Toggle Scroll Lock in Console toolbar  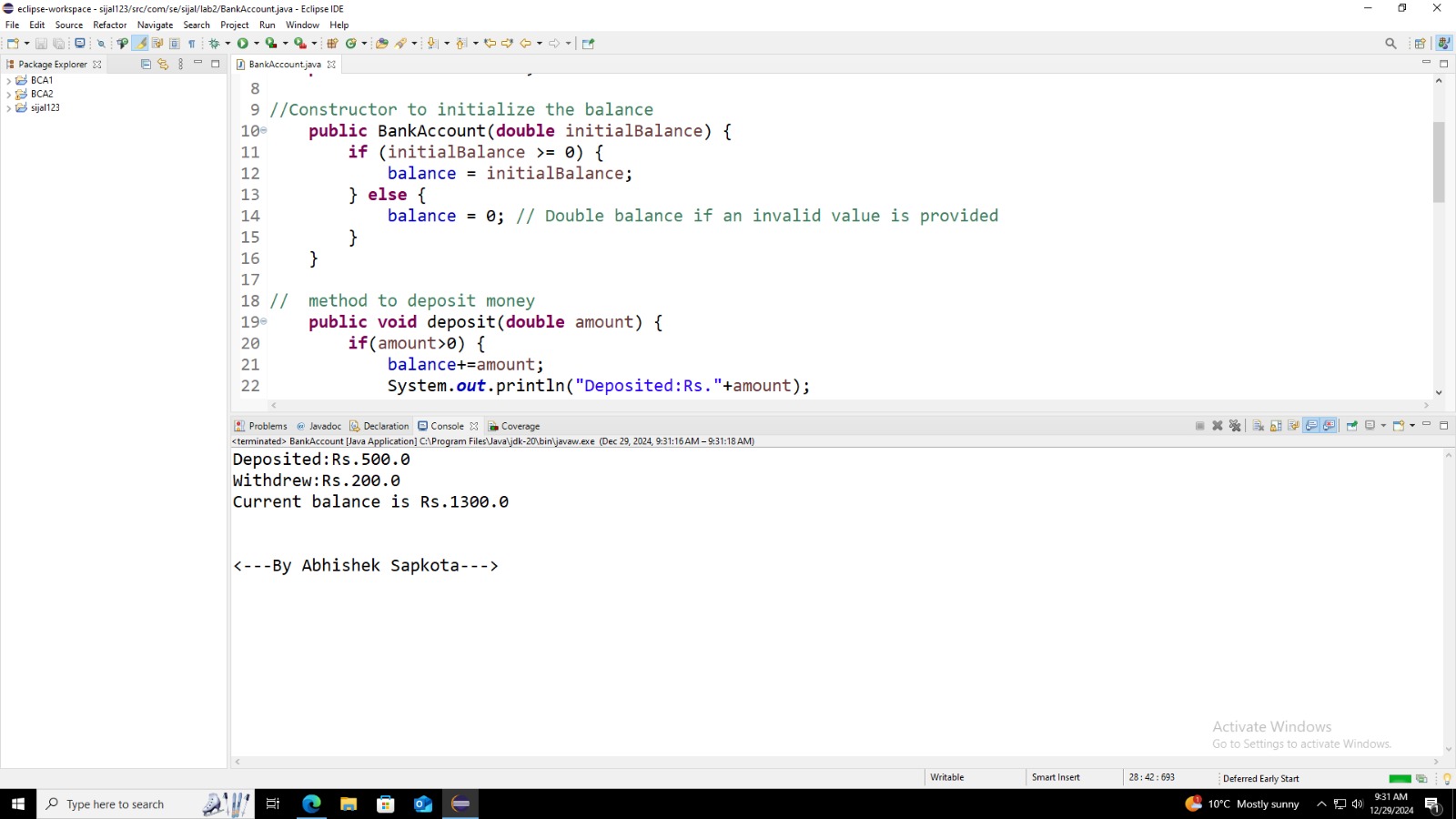1276,426
